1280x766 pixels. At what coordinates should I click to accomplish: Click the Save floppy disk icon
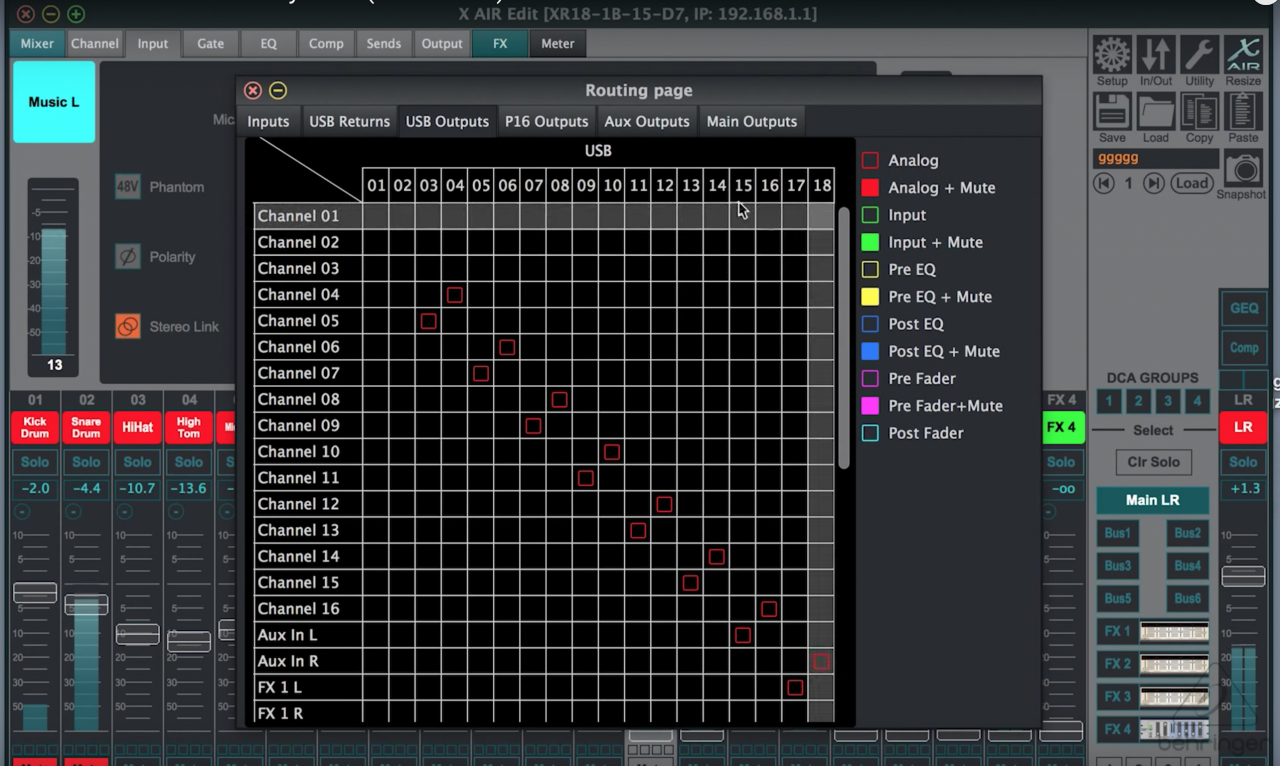(x=1112, y=112)
